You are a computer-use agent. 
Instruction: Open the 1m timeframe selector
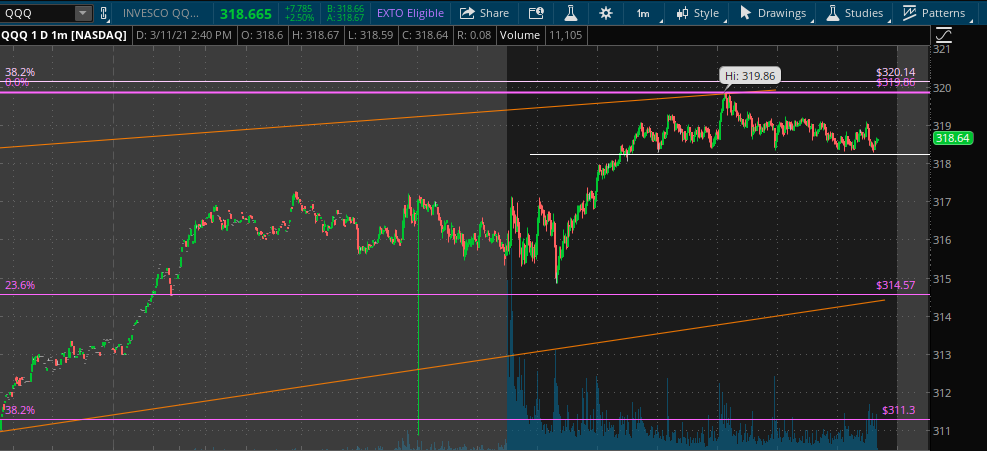[642, 13]
